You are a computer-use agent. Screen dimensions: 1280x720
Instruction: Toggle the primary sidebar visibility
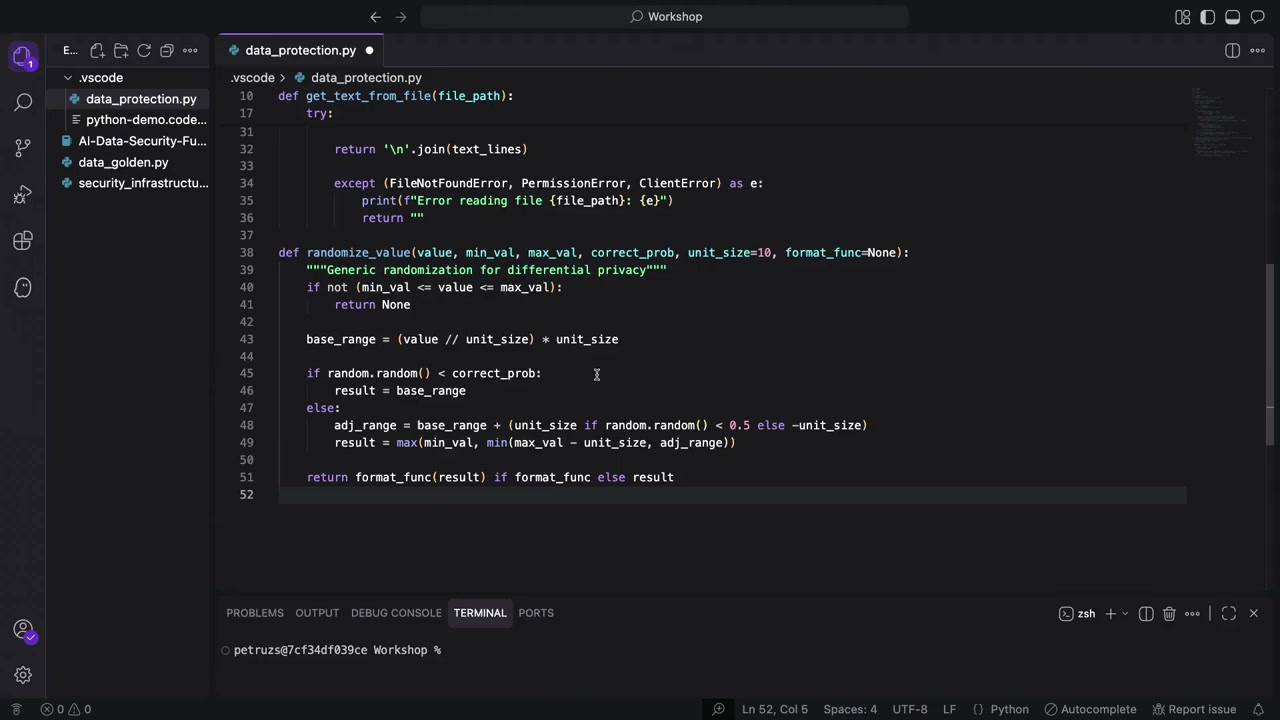coord(1208,17)
